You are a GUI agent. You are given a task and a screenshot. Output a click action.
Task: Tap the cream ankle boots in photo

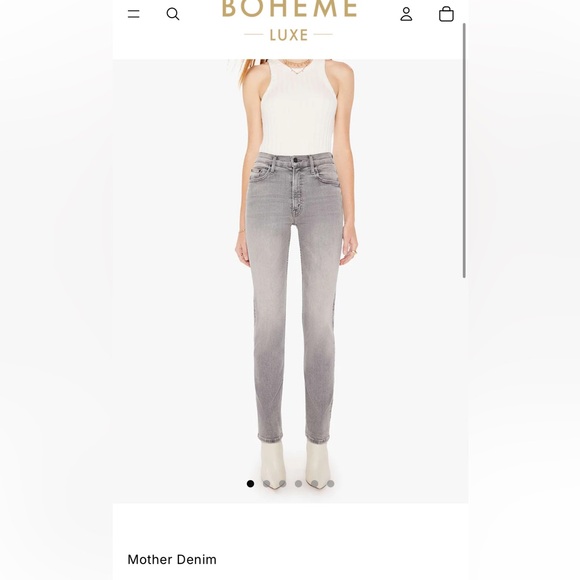coord(295,464)
